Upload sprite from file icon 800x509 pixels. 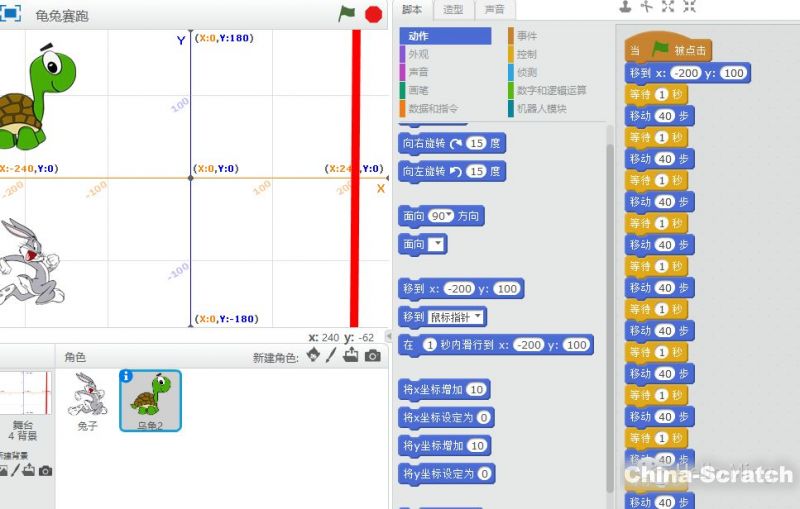(x=351, y=356)
